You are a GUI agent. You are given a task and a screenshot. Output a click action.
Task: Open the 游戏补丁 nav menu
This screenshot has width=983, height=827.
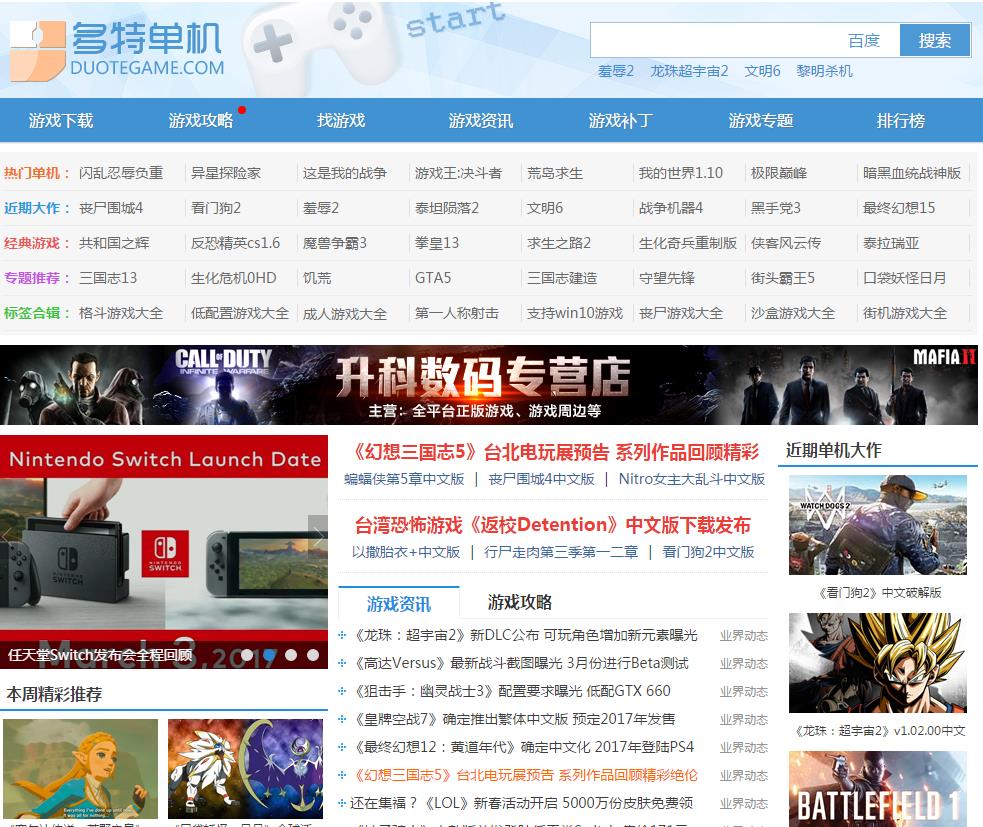click(x=621, y=120)
